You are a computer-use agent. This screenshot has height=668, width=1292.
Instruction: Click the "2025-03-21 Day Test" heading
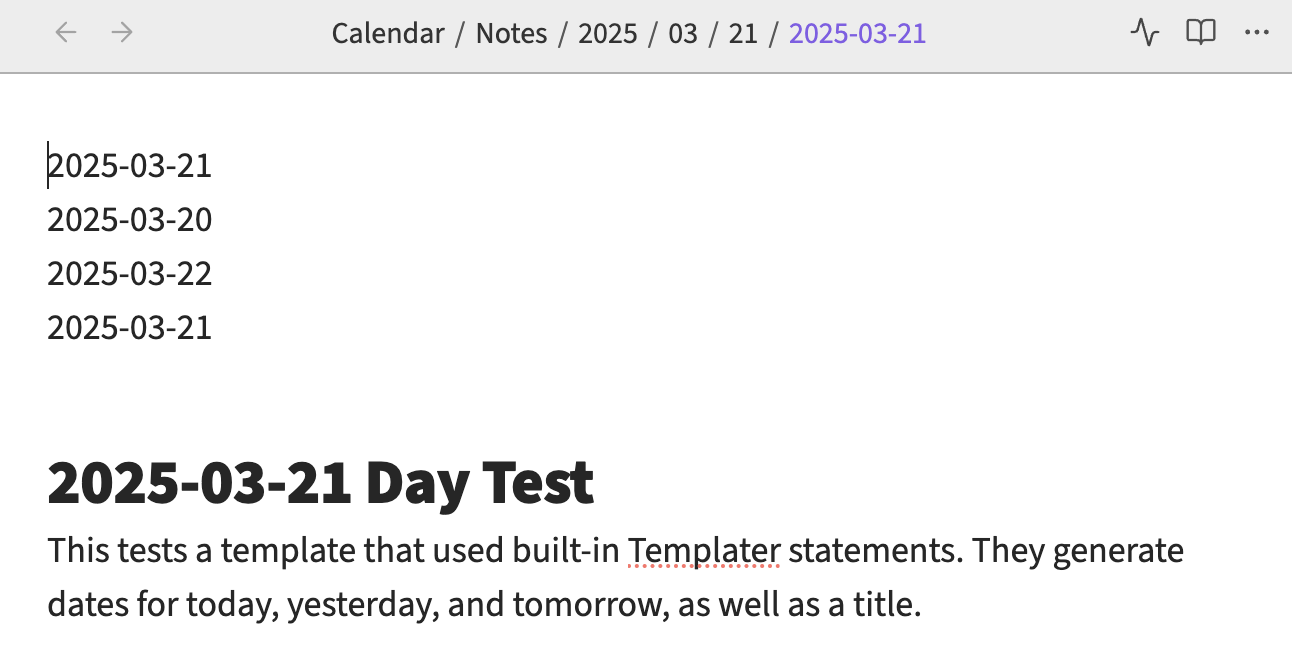tap(320, 483)
